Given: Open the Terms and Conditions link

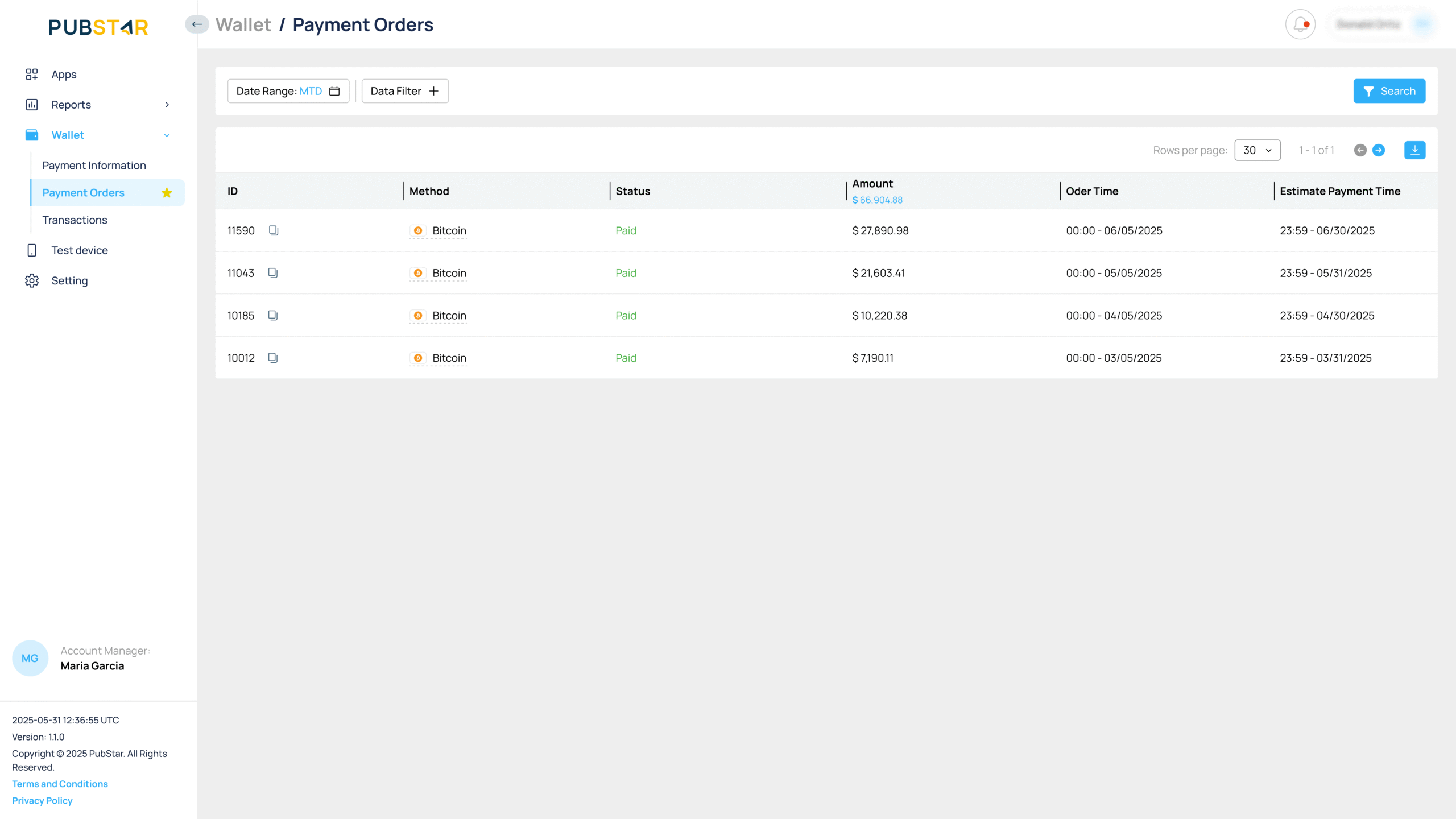Looking at the screenshot, I should tap(60, 784).
